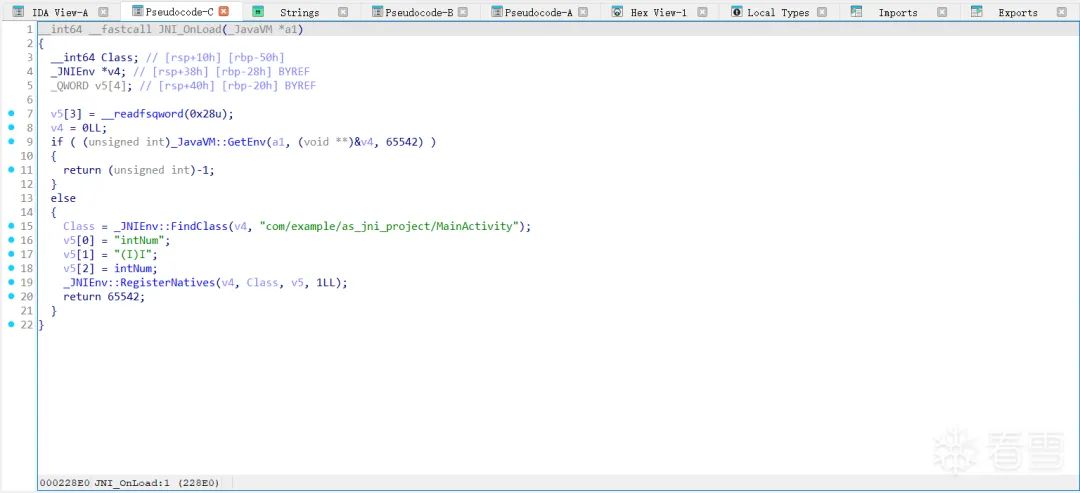Image resolution: width=1080 pixels, height=493 pixels.
Task: Select the Pseudocode-C tab
Action: (179, 12)
